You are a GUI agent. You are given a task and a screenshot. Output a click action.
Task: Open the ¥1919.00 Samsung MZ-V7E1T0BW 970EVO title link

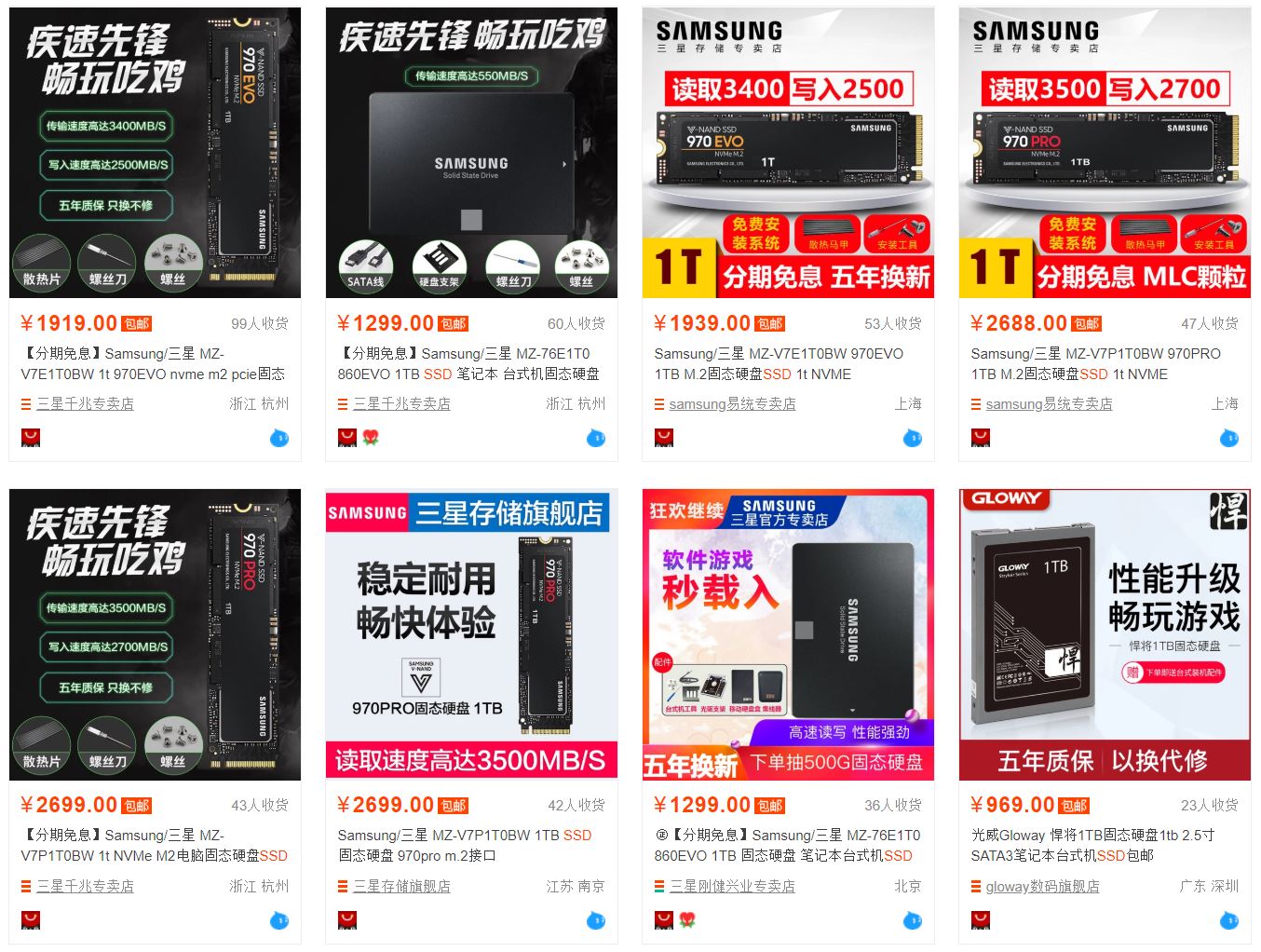point(153,363)
